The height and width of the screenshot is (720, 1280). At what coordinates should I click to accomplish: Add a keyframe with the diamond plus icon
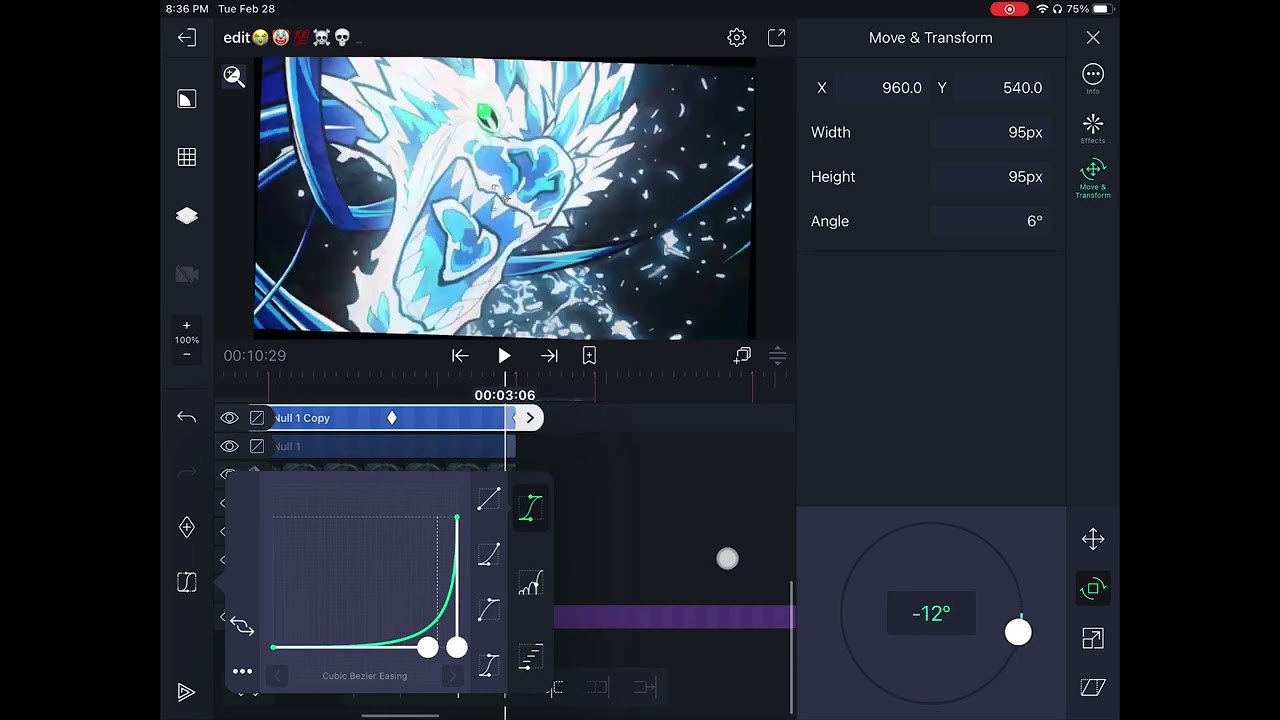tap(187, 527)
